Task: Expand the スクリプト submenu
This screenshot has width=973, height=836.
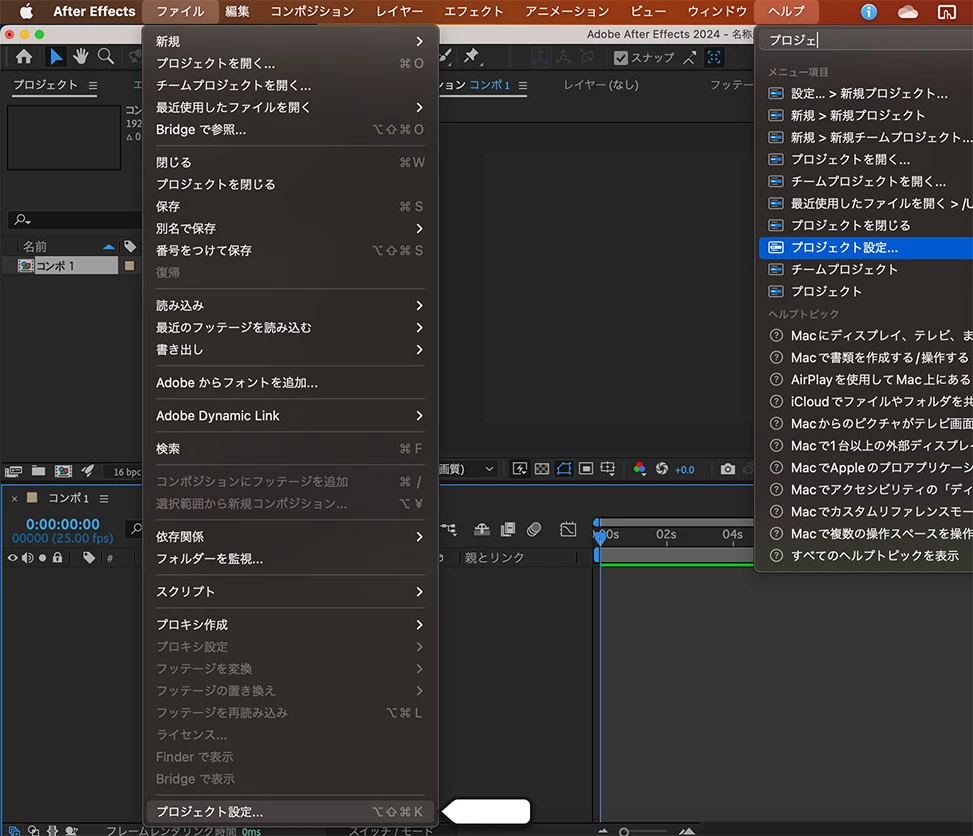Action: pos(290,591)
